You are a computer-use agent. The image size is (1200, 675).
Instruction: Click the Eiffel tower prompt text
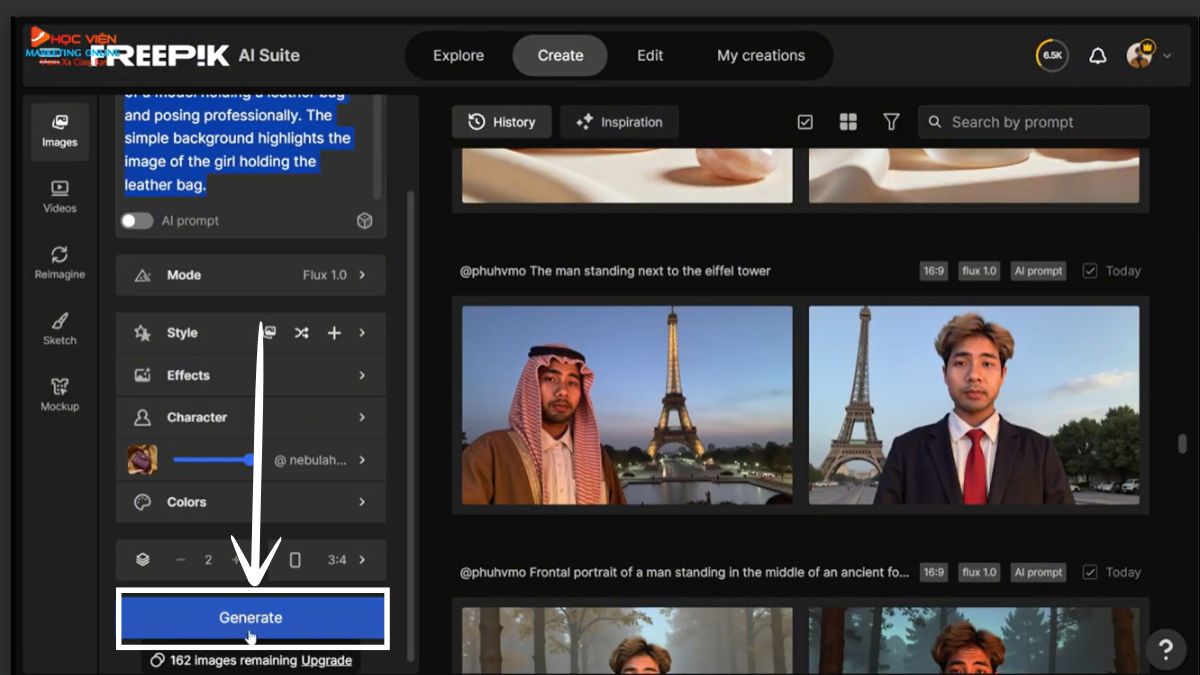pos(615,271)
